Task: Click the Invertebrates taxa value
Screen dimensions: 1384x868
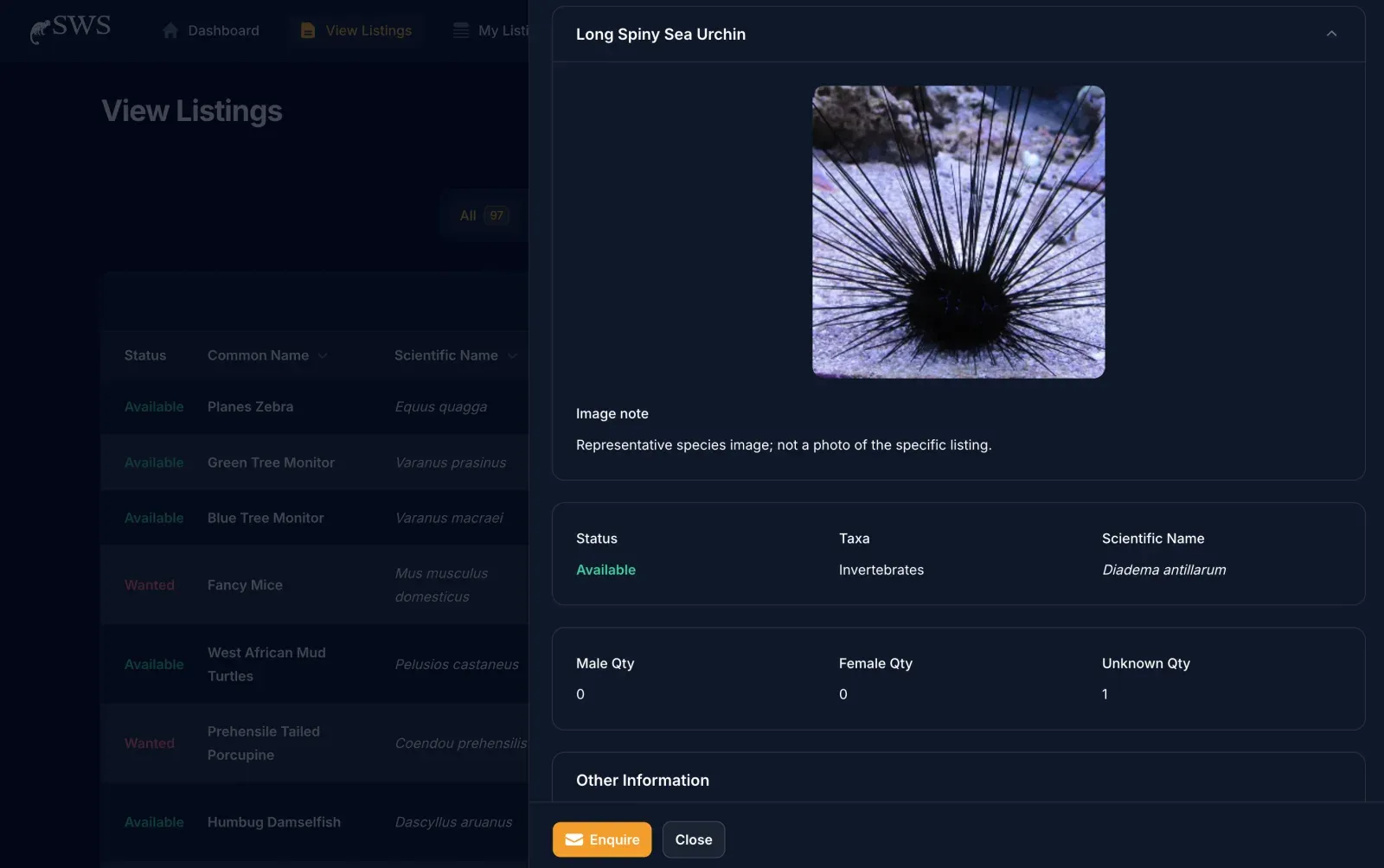Action: [x=881, y=570]
